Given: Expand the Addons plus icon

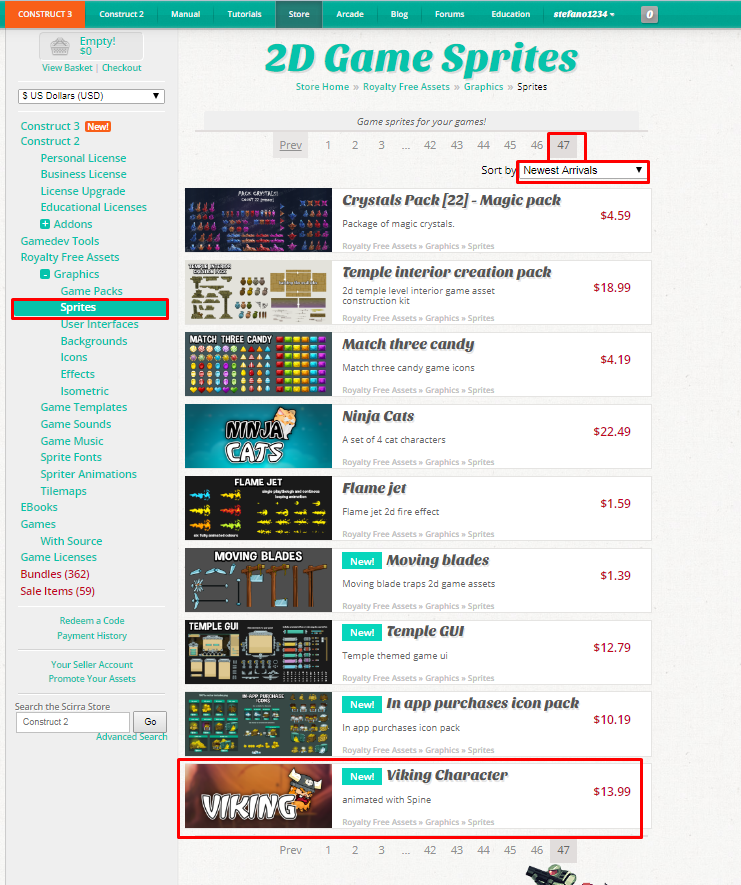Looking at the screenshot, I should [45, 224].
